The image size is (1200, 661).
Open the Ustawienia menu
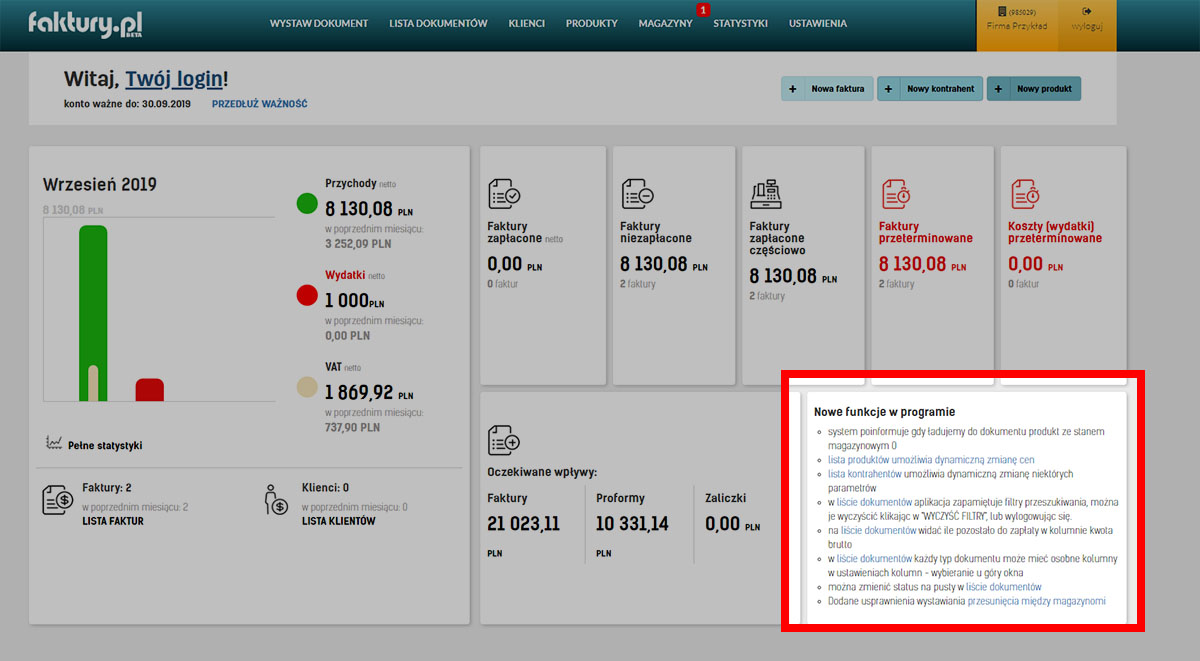coord(817,23)
